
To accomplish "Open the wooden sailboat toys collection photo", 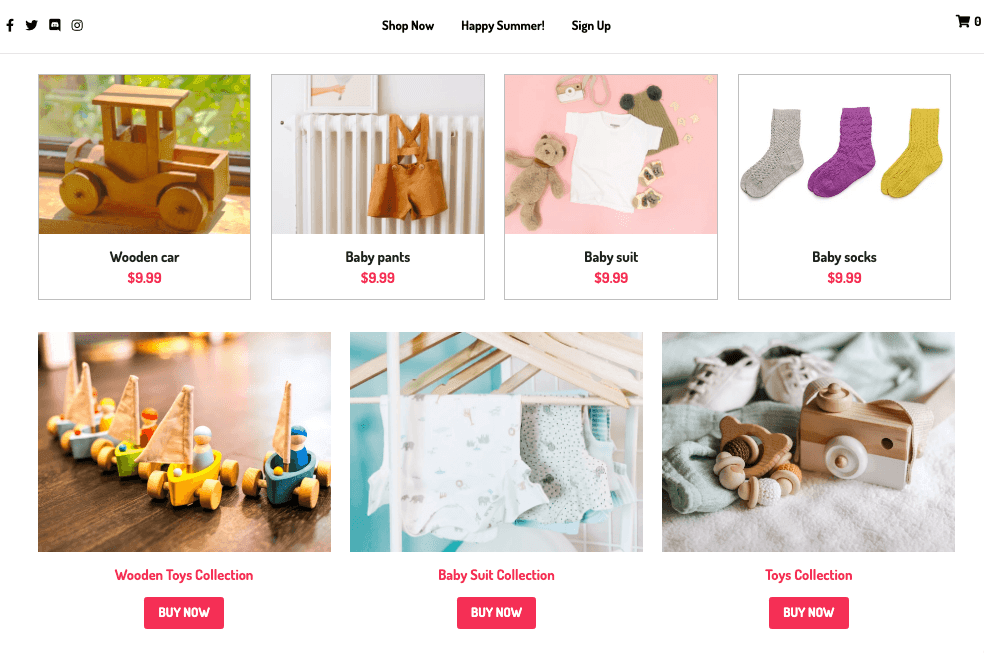I will [184, 442].
